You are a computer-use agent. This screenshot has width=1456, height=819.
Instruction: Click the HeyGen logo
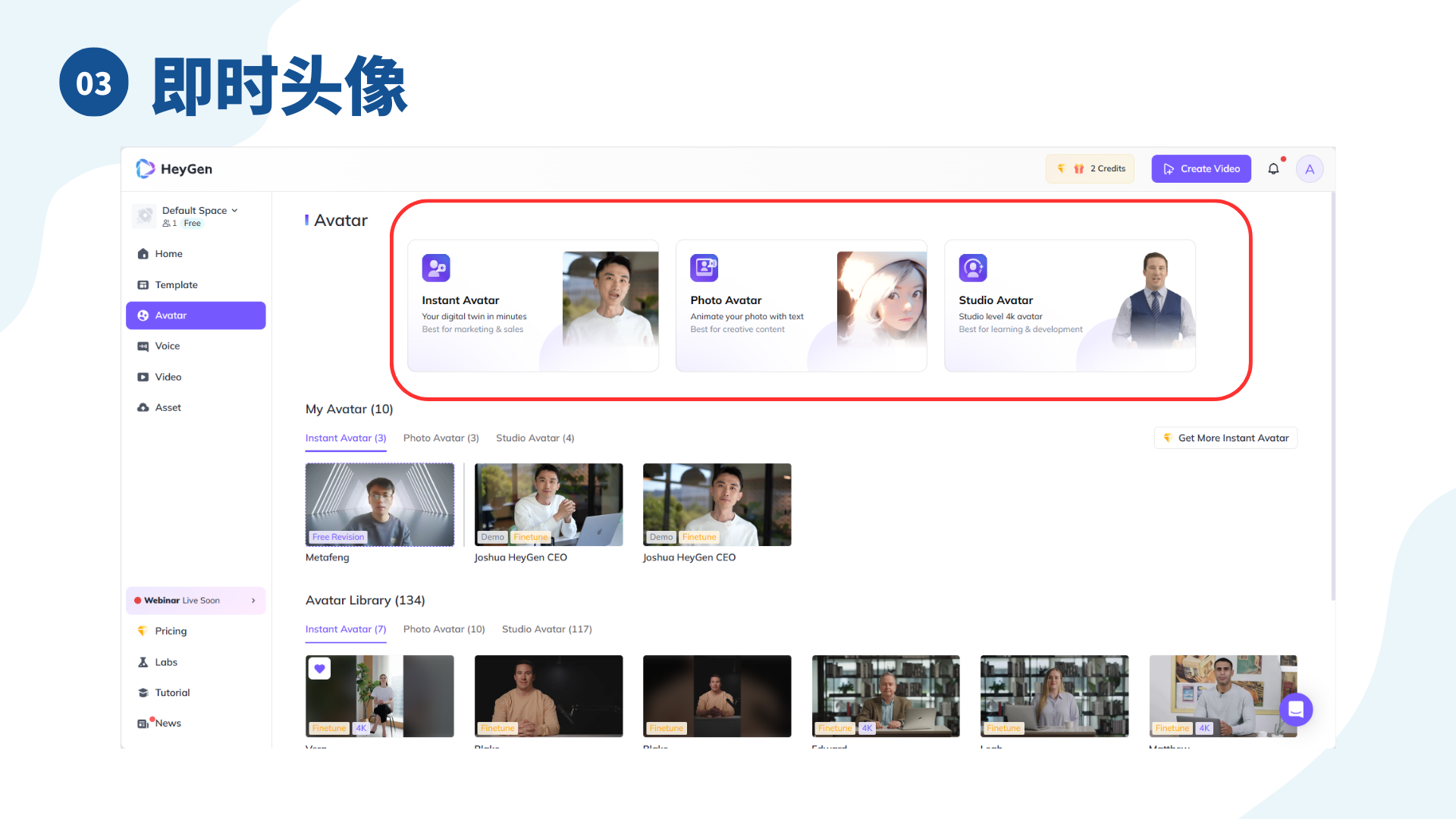pyautogui.click(x=174, y=169)
